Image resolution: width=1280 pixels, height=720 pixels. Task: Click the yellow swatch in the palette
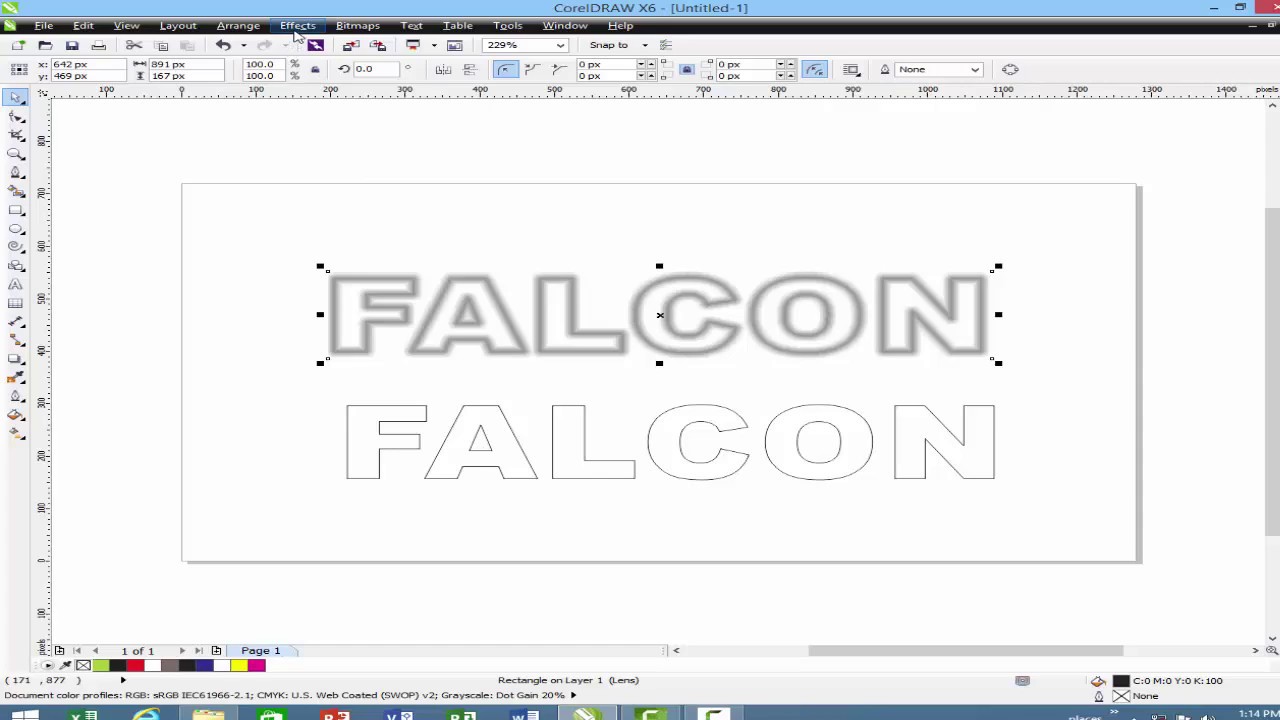coord(239,665)
